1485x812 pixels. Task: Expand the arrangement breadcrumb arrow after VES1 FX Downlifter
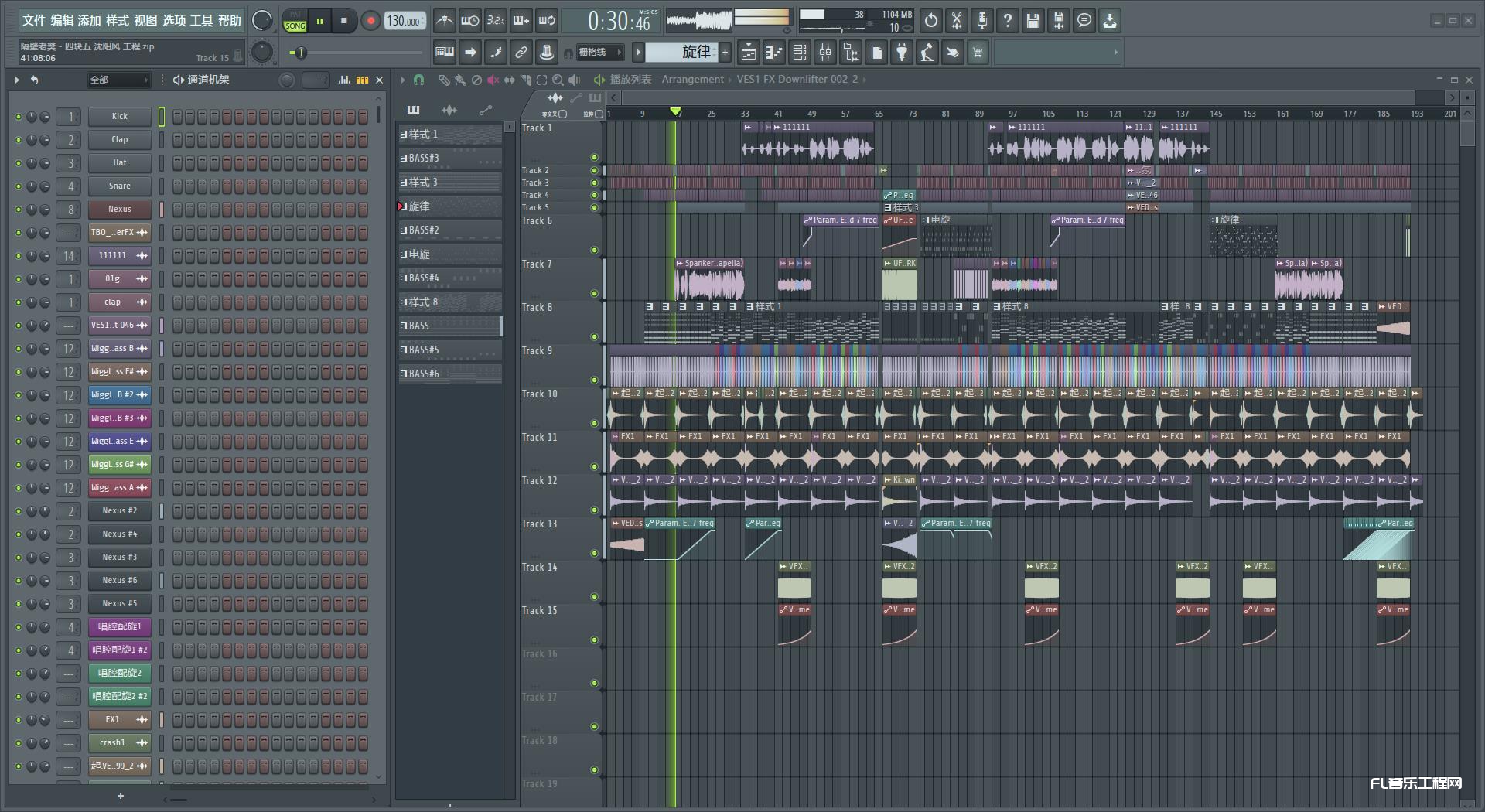click(864, 80)
